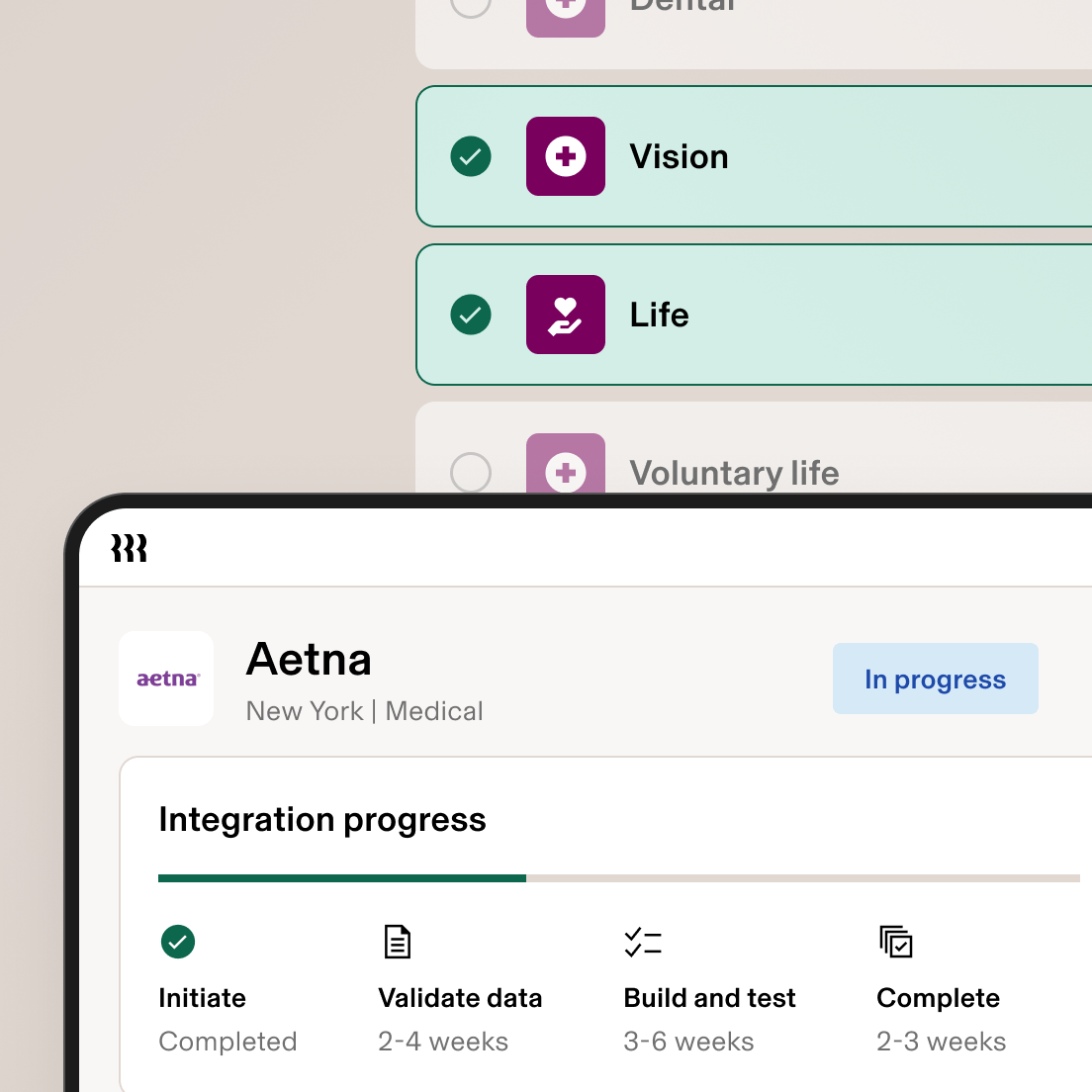
Task: Click the Life heart-in-hand icon
Action: click(x=565, y=315)
